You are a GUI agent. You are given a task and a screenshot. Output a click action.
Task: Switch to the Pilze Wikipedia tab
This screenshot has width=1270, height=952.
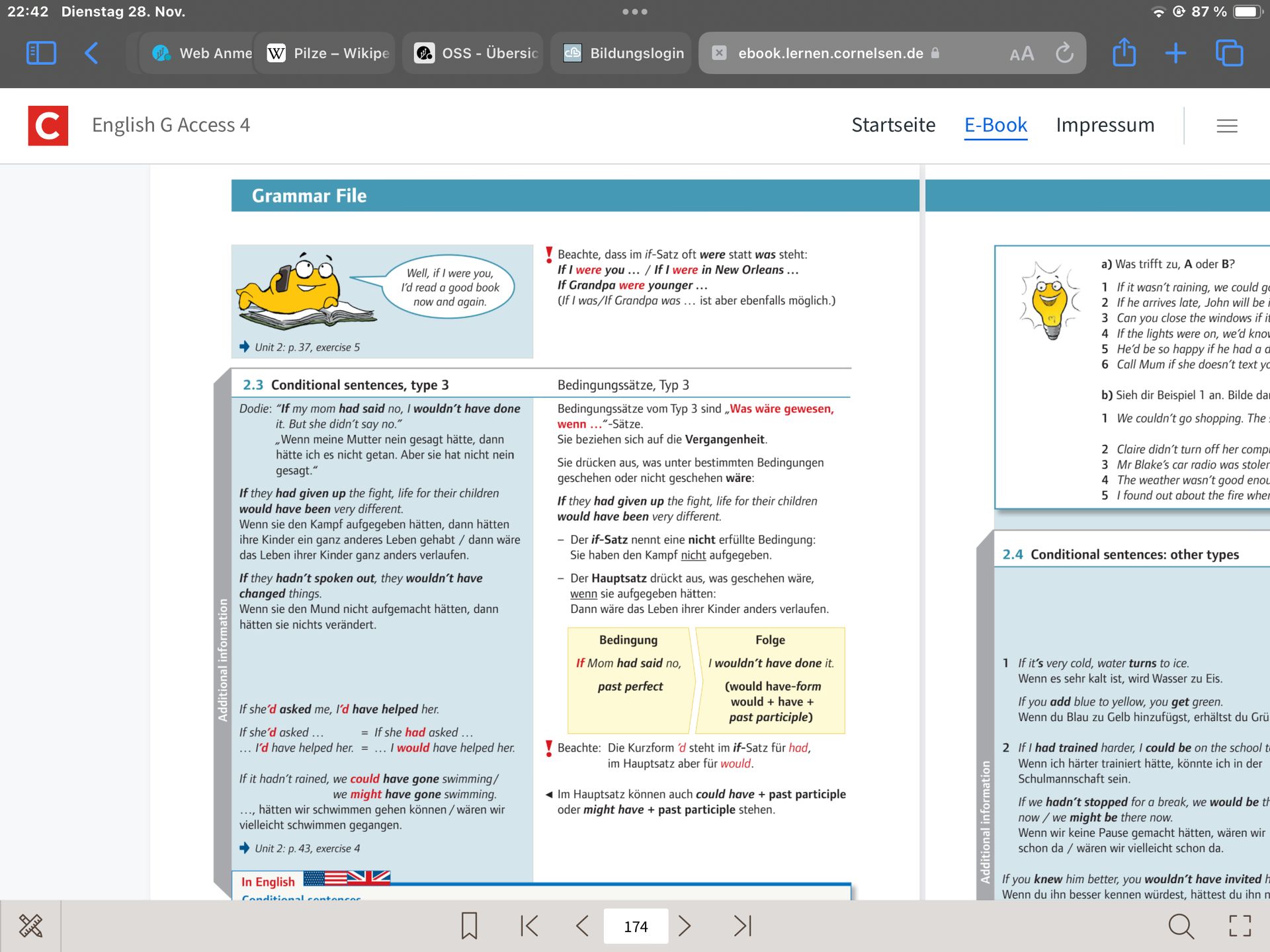(x=329, y=53)
